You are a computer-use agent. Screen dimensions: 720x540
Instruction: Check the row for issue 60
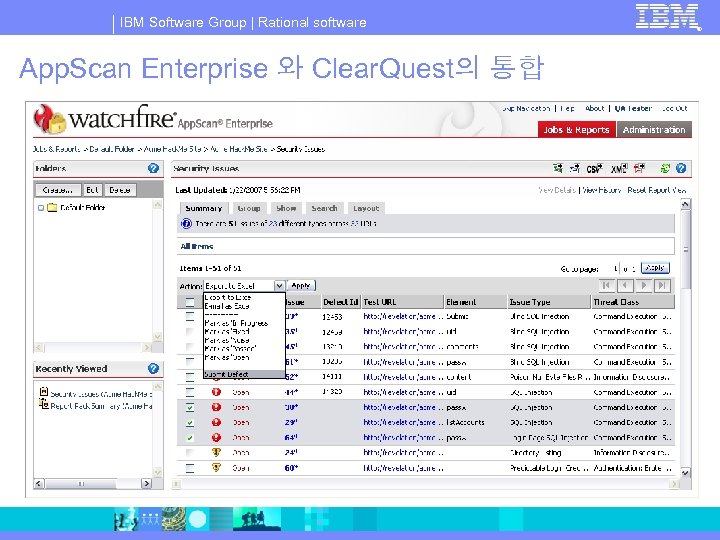(190, 468)
